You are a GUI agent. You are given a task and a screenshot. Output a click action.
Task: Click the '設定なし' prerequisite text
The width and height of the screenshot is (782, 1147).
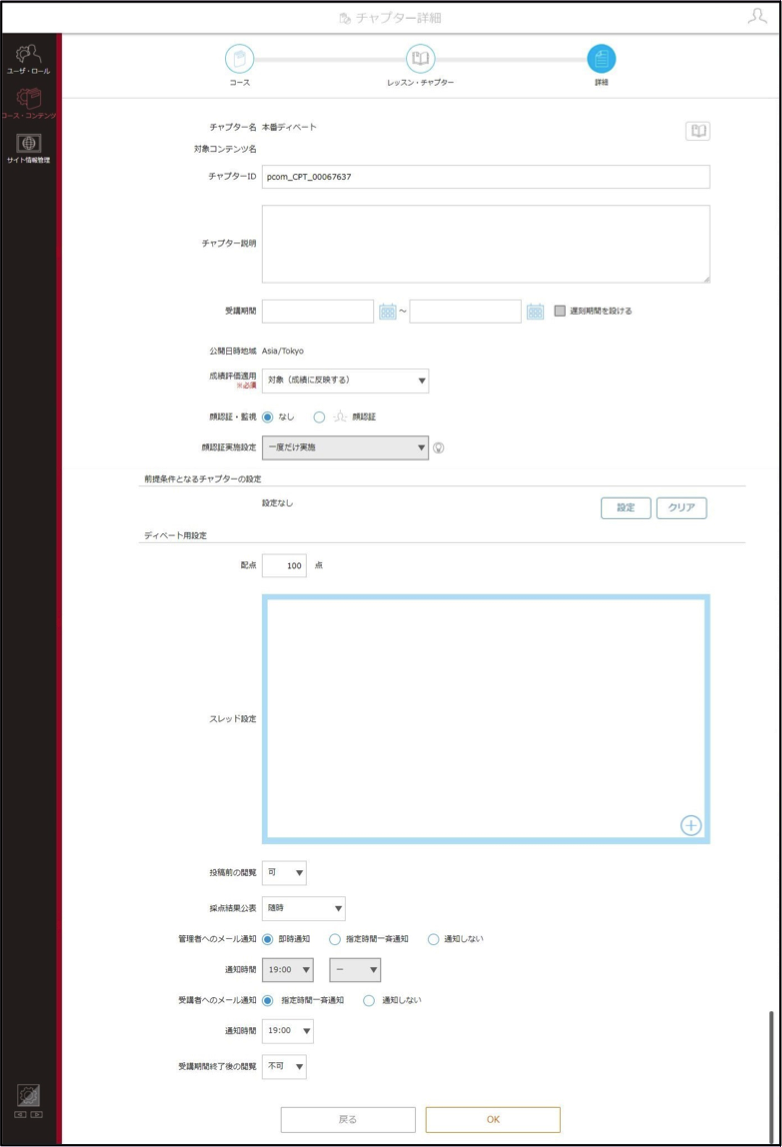pos(277,503)
